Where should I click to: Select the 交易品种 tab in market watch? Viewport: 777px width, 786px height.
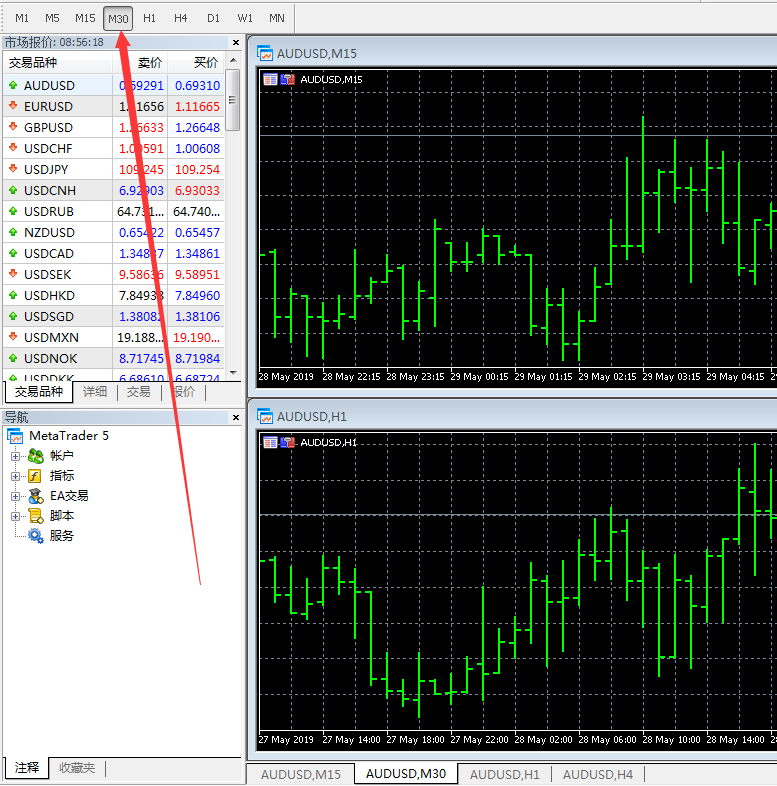tap(39, 392)
